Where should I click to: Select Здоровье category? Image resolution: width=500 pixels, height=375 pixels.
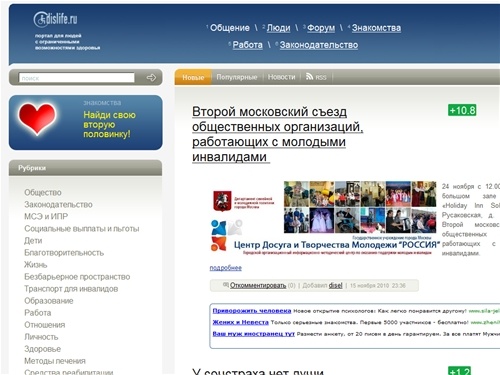[x=42, y=349]
